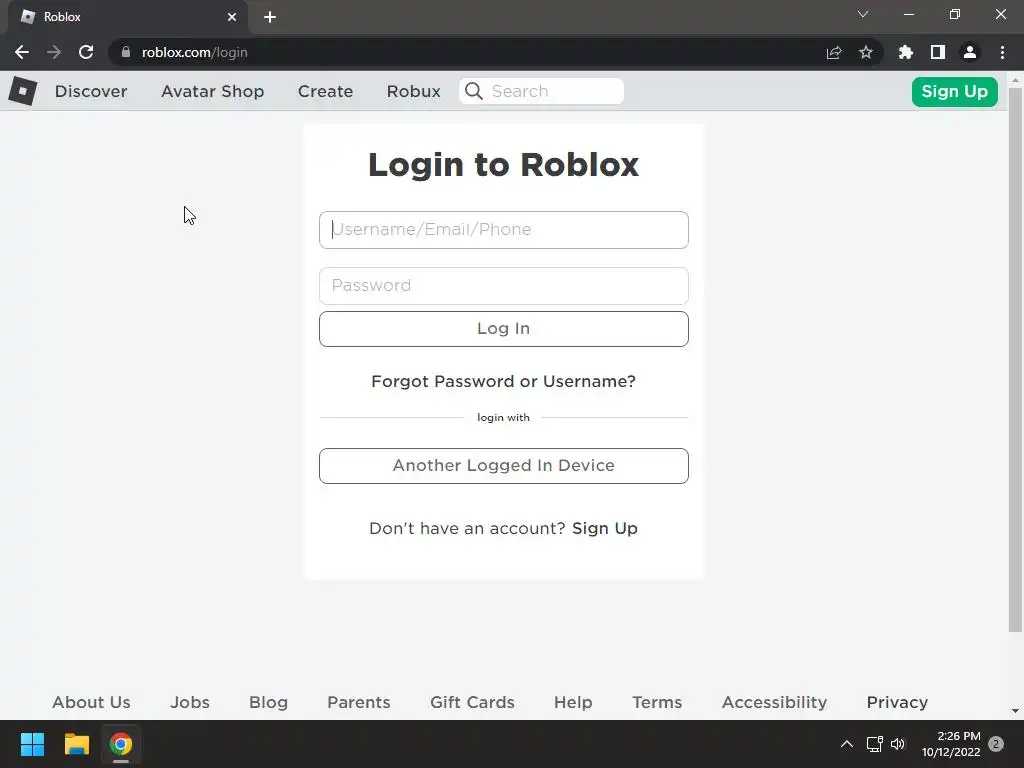Open the Avatar Shop menu item
Image resolution: width=1024 pixels, height=768 pixels.
coord(212,91)
